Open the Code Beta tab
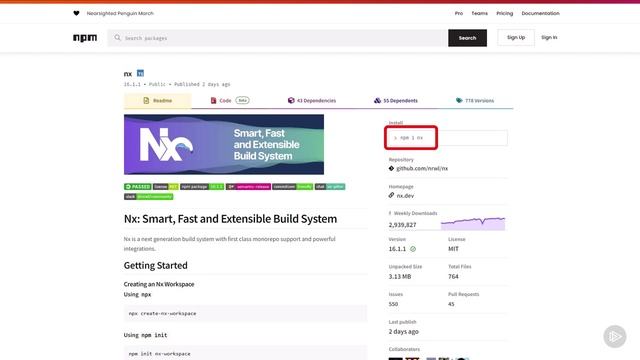640x360 pixels. [x=230, y=100]
